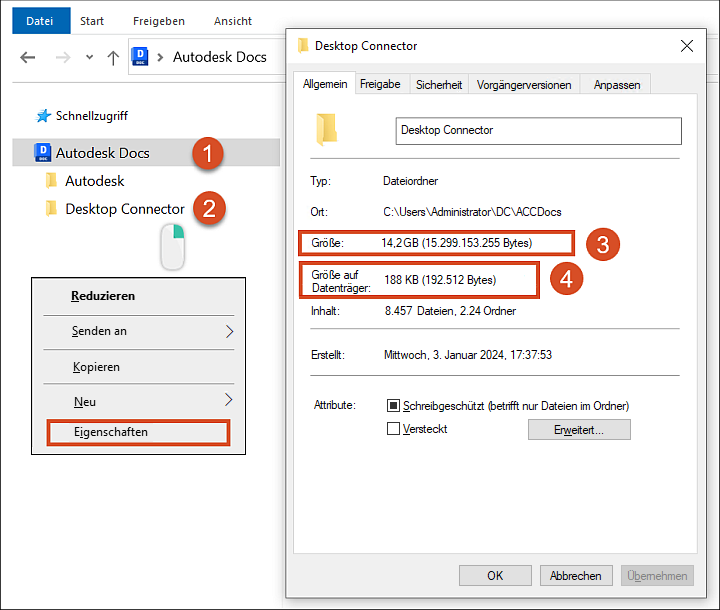Click the Übernehmen button
The image size is (720, 610).
point(657,576)
